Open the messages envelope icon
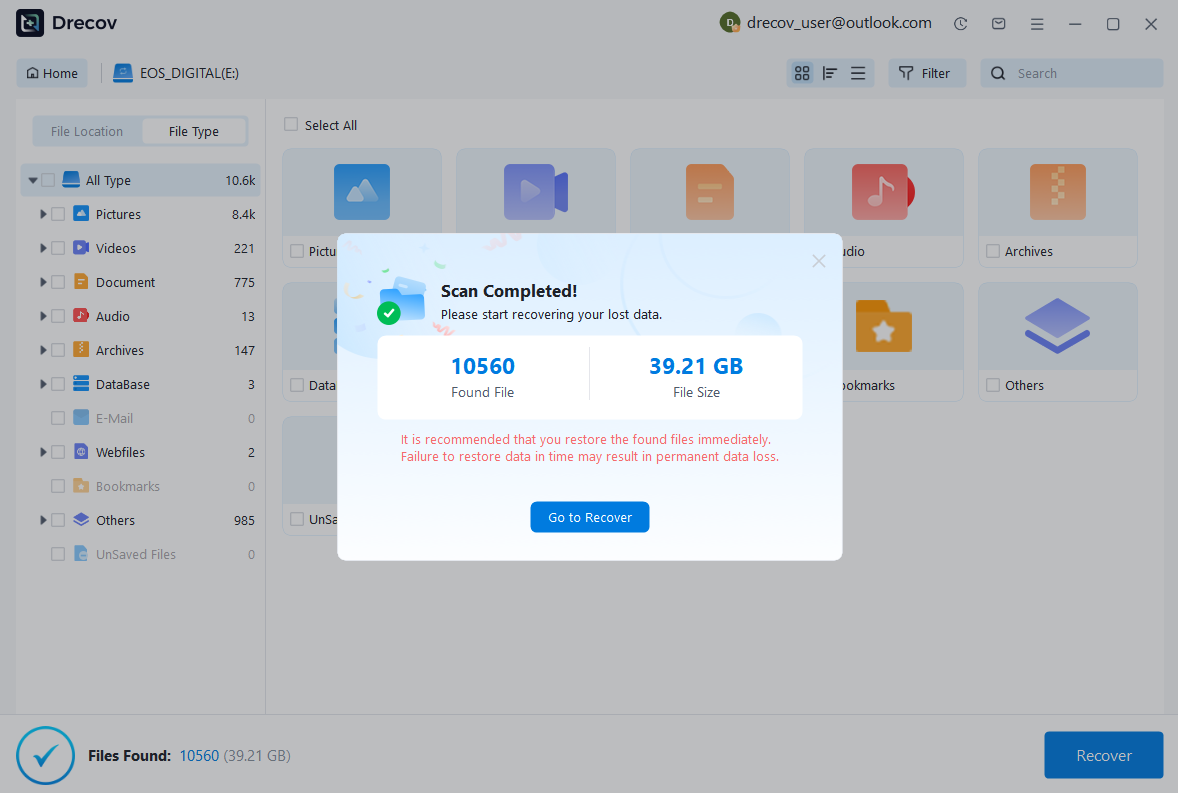 pyautogui.click(x=998, y=24)
